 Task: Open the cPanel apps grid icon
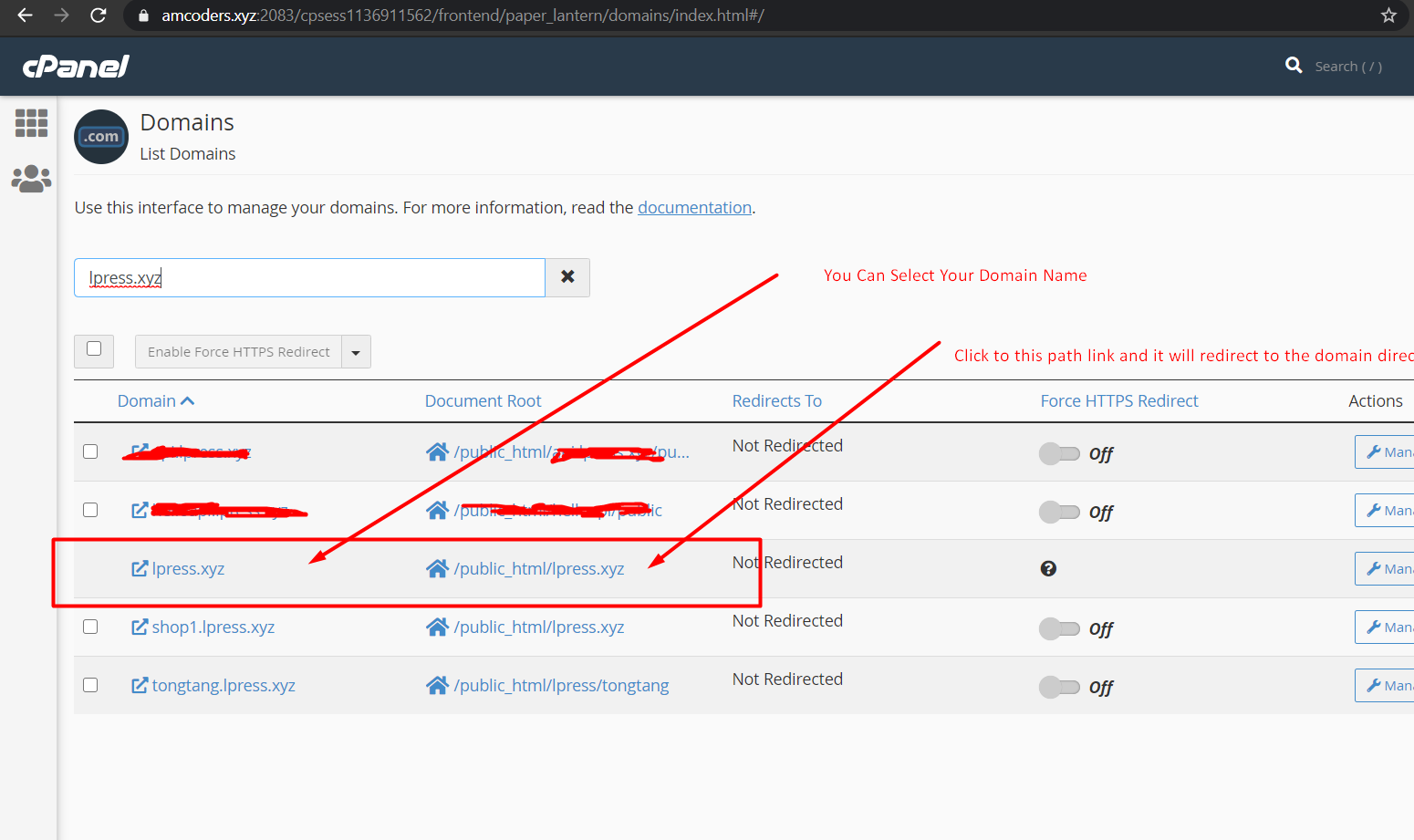click(31, 123)
